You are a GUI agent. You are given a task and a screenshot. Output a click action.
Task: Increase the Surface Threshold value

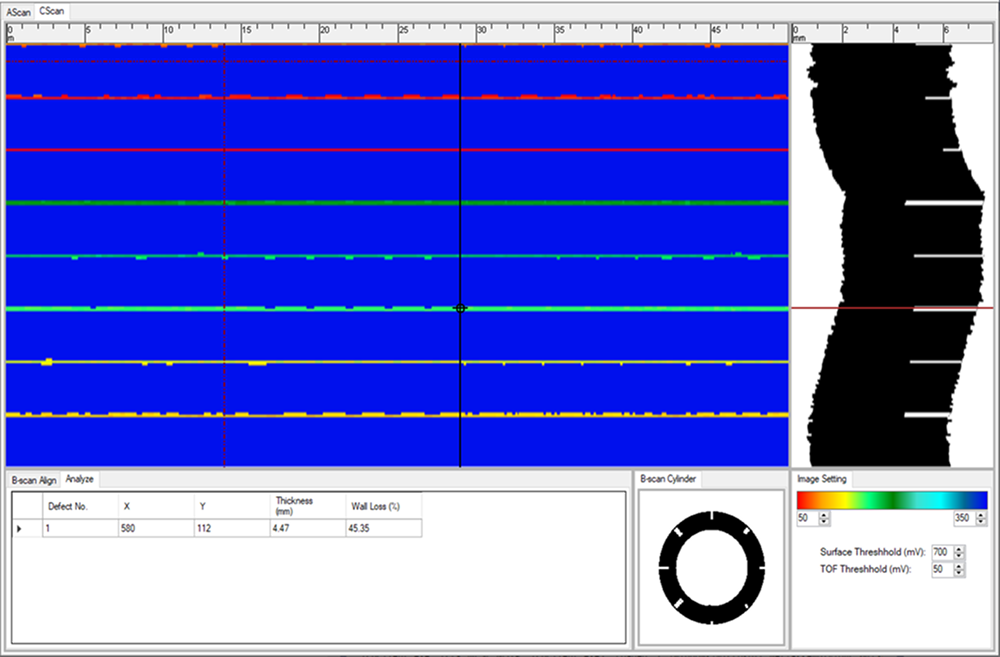959,549
